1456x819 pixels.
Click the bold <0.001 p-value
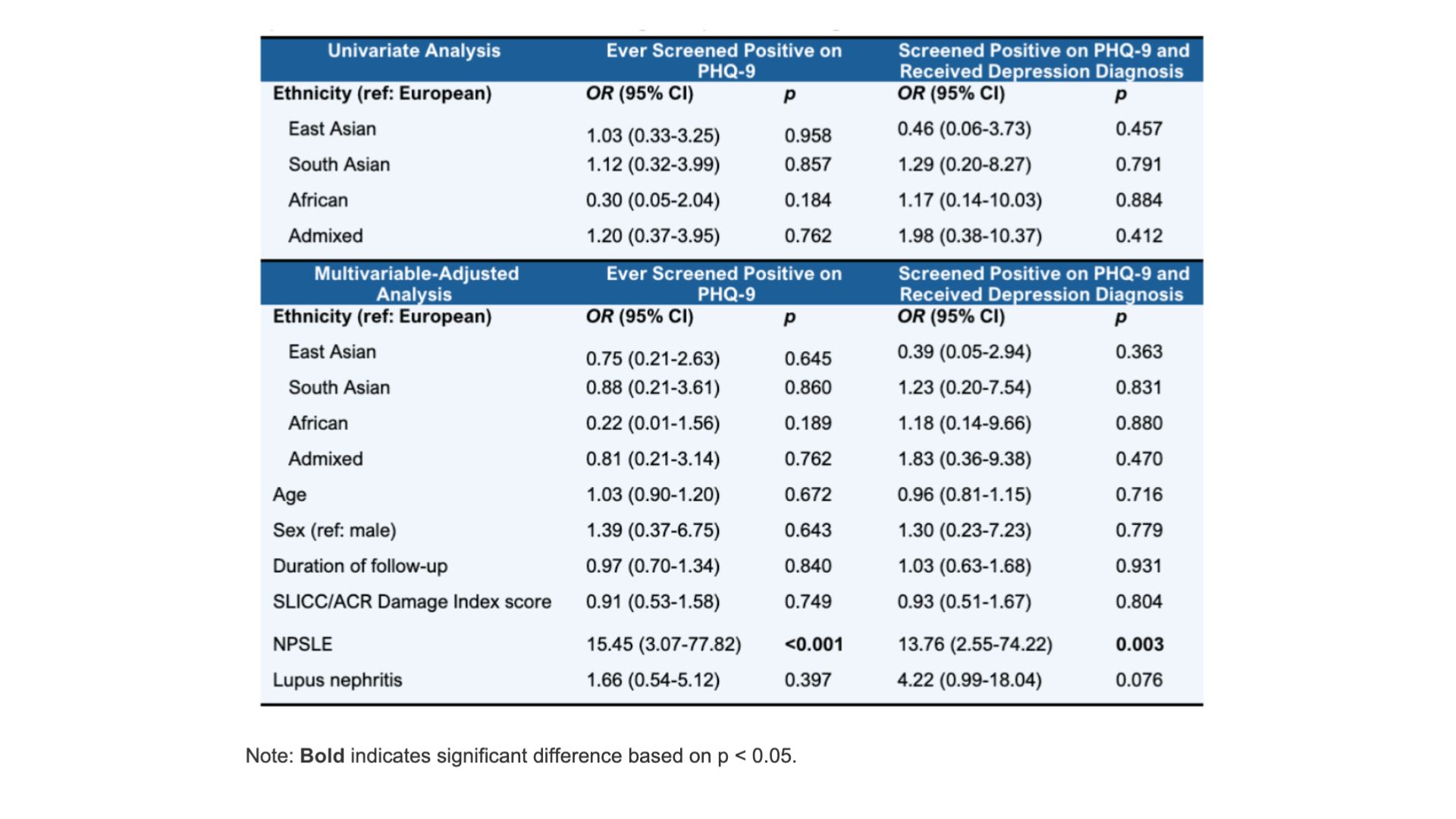[814, 644]
